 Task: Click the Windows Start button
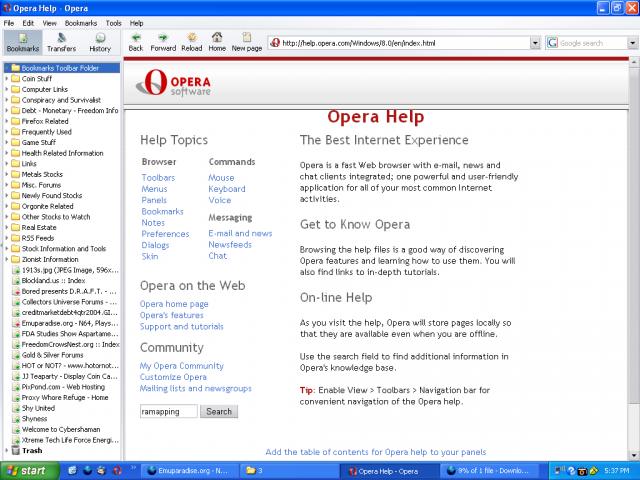point(29,471)
